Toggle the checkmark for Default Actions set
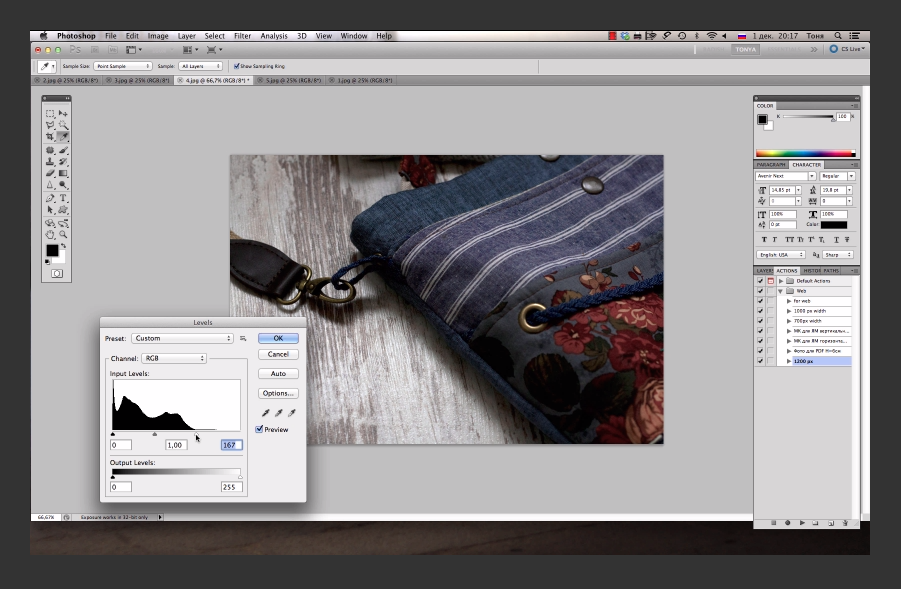This screenshot has height=589, width=901. click(x=760, y=281)
